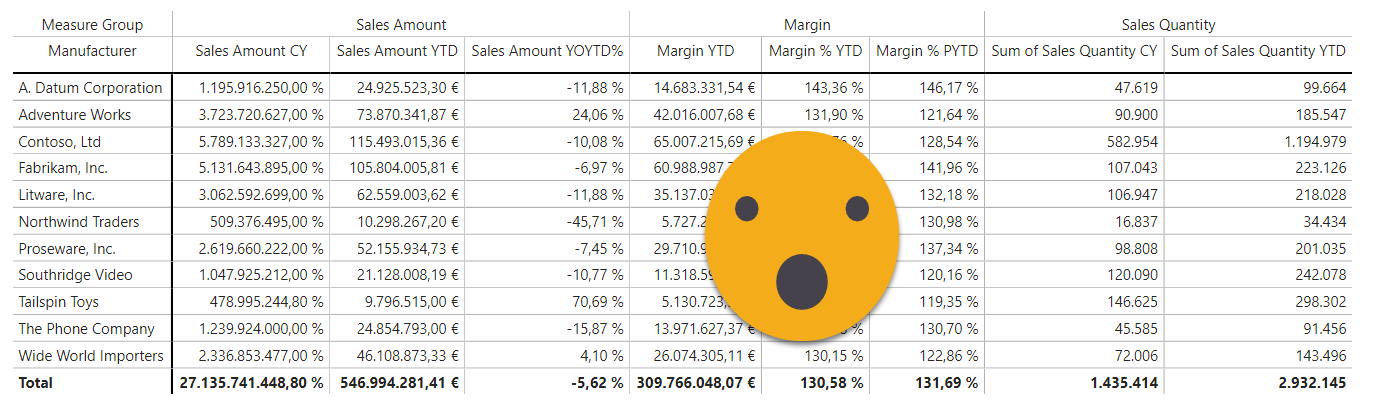Screen dimensions: 1375x413
Task: Select the Manufacturer row header label
Action: pos(92,51)
